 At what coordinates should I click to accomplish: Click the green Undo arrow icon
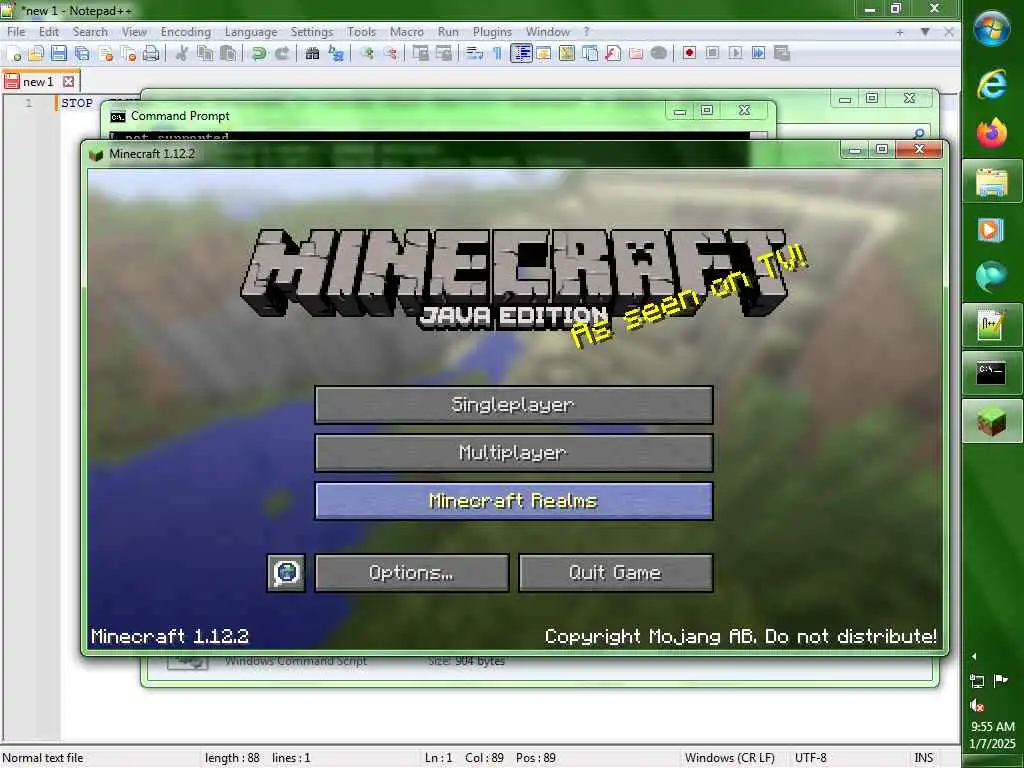point(259,54)
